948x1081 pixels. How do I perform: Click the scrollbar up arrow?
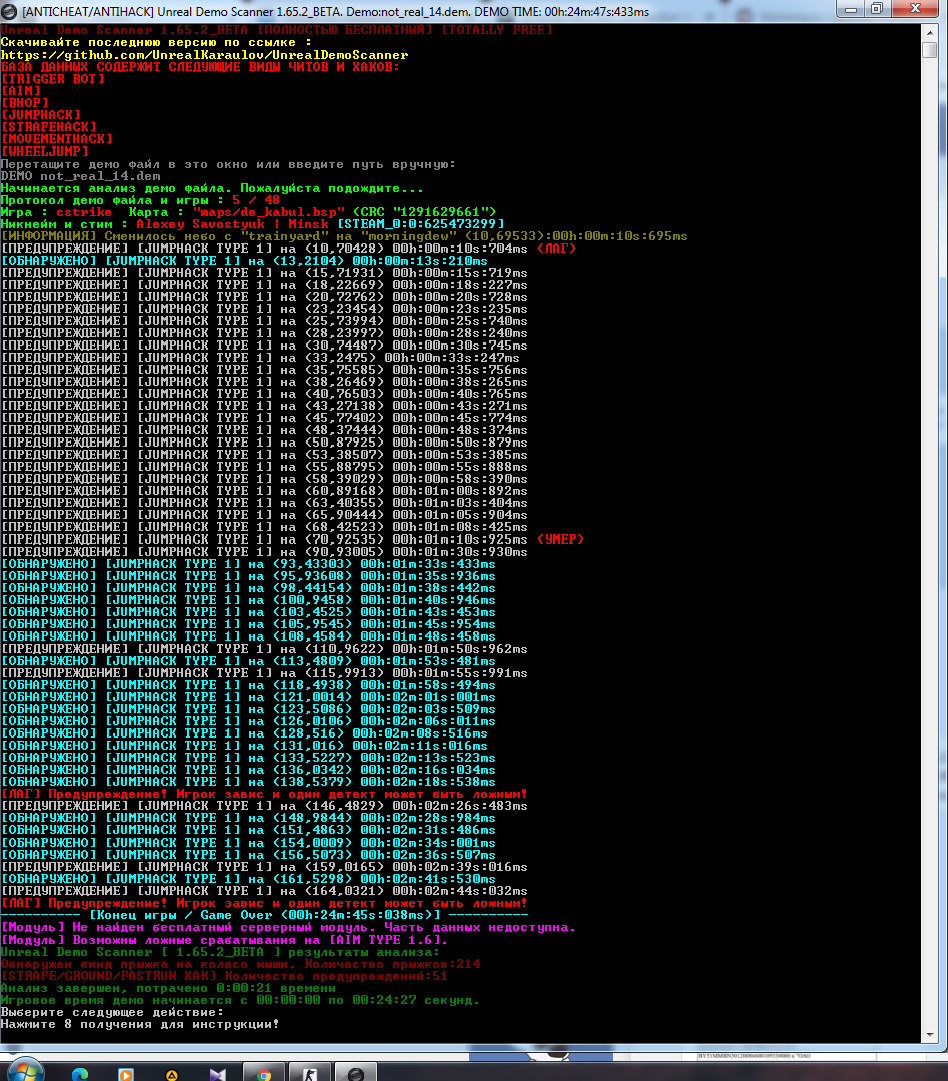[x=929, y=32]
